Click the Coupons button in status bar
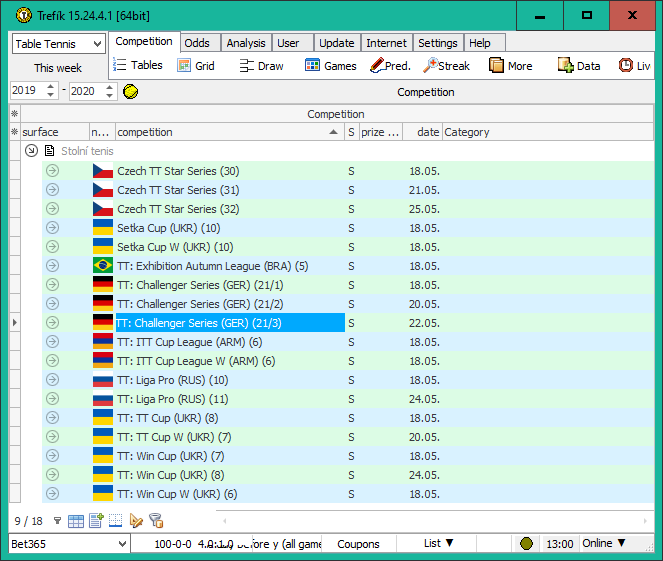Image resolution: width=663 pixels, height=561 pixels. coord(358,544)
